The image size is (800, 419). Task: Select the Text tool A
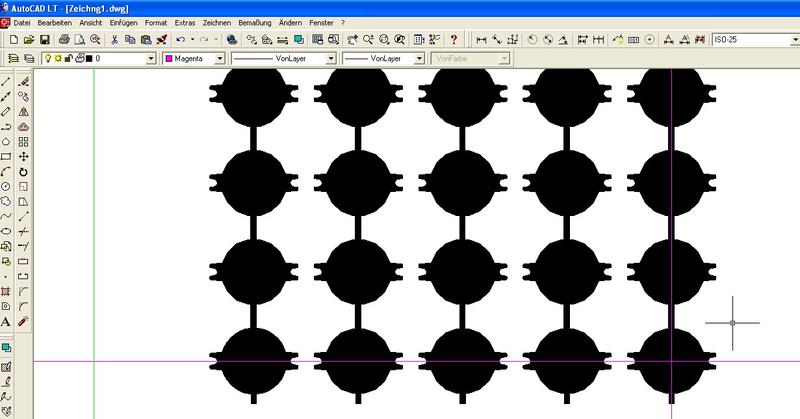coord(6,322)
